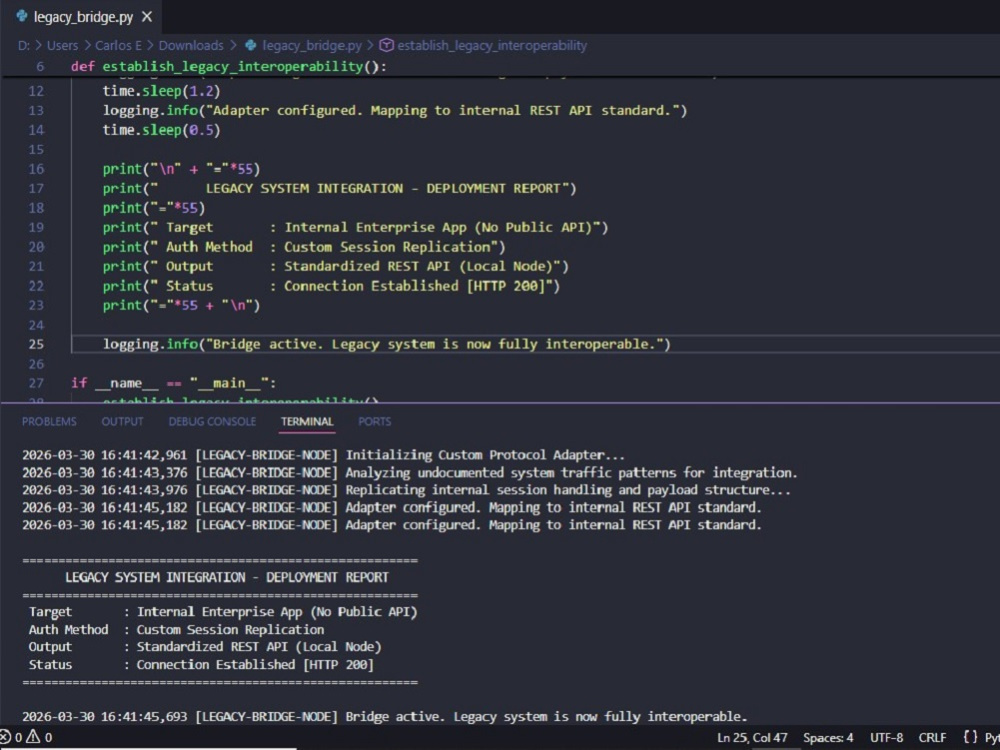
Task: Click the language mode braces icon
Action: 970,738
